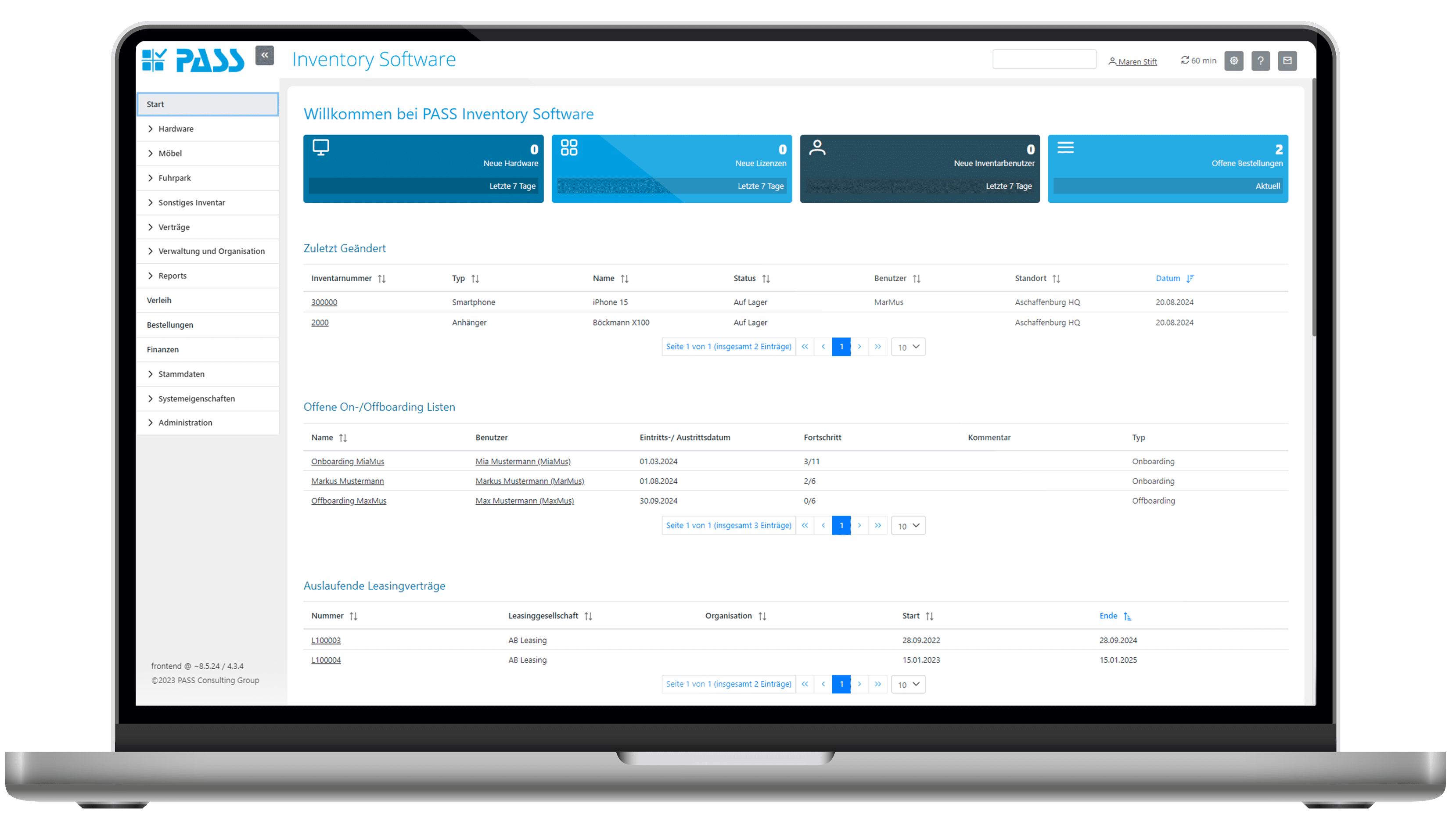Screen dimensions: 1456x825
Task: Open user Max Mustermann (MaxMus)
Action: 525,502
